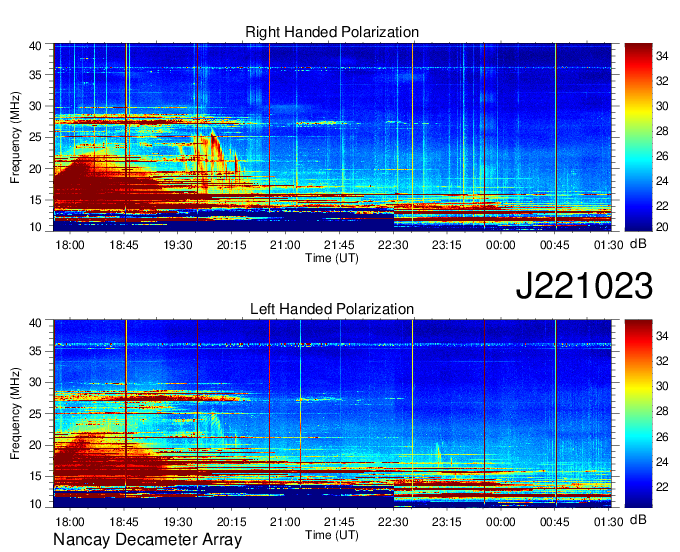Click the 26 label on Right Handed colorbar
The width and height of the screenshot is (680, 552).
point(662,156)
